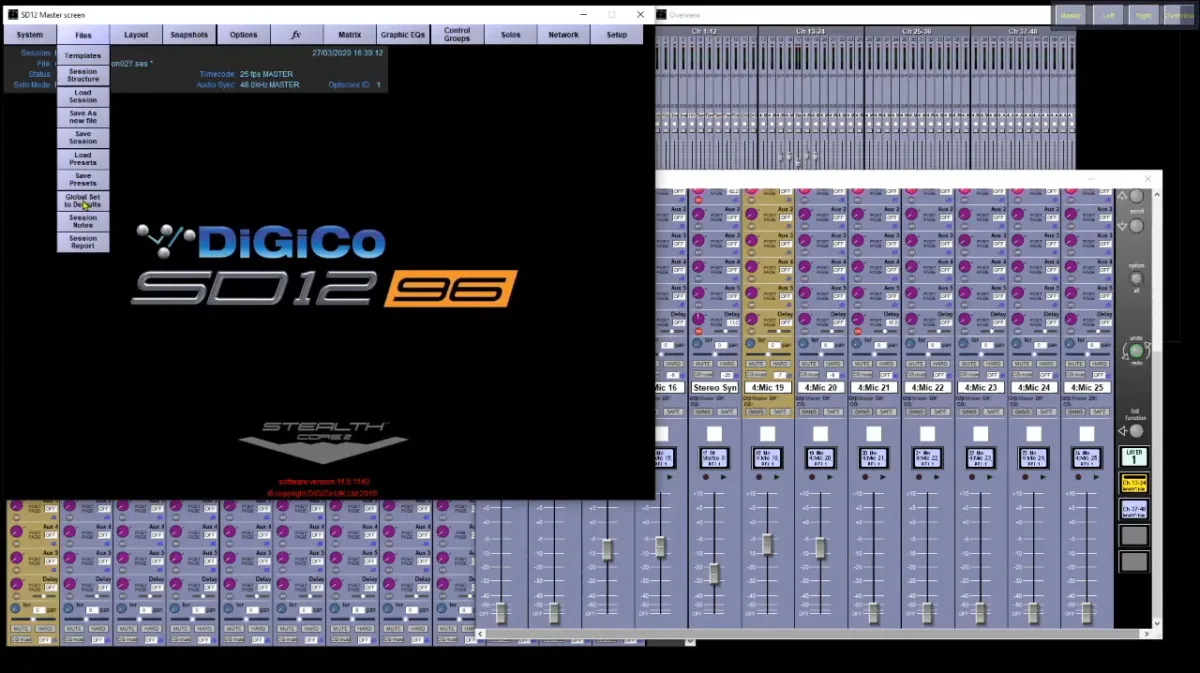Toggle GANG on 4:Mic 23
This screenshot has height=673, width=1200.
pyautogui.click(x=969, y=412)
